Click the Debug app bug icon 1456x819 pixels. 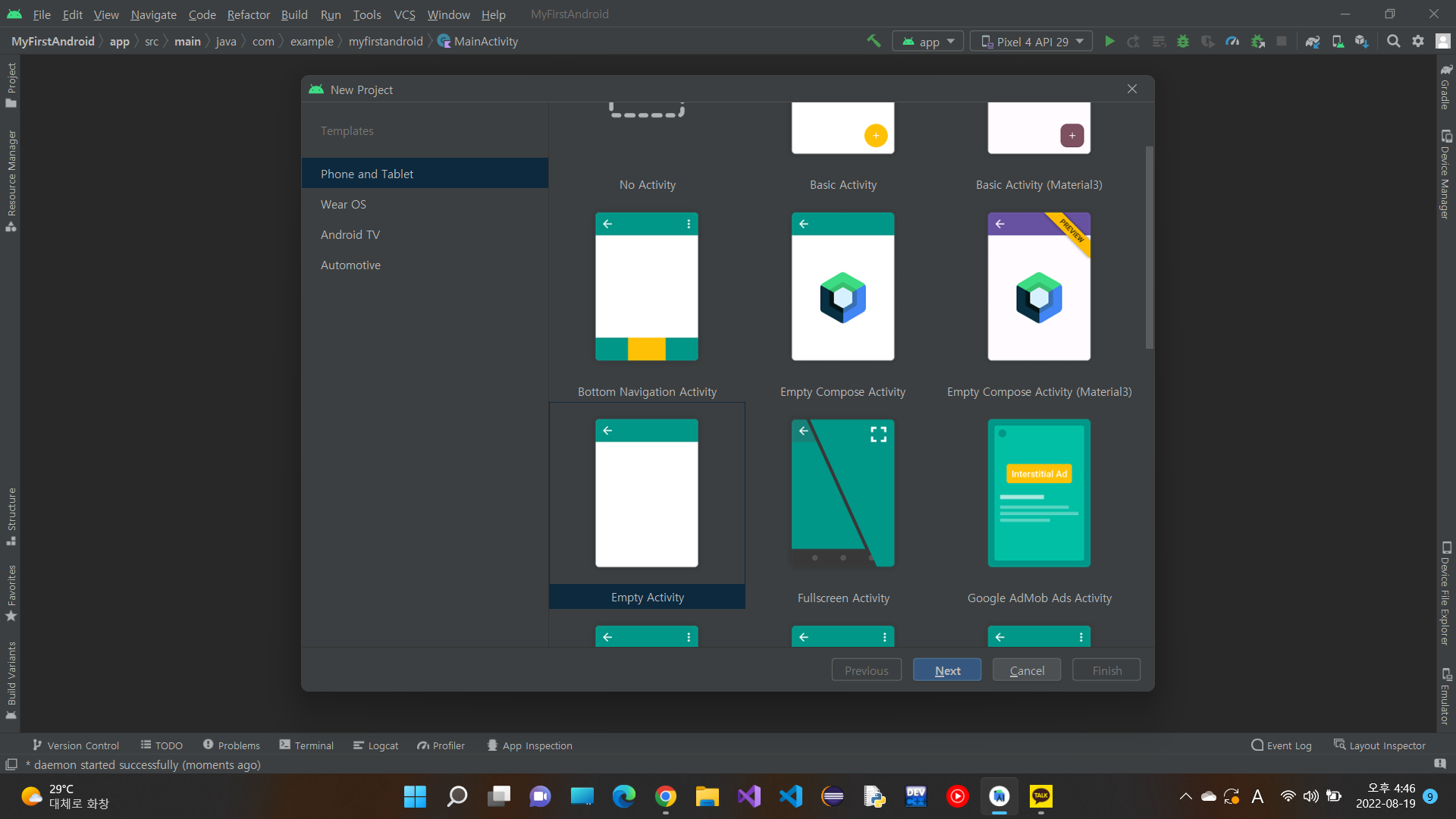[x=1183, y=42]
